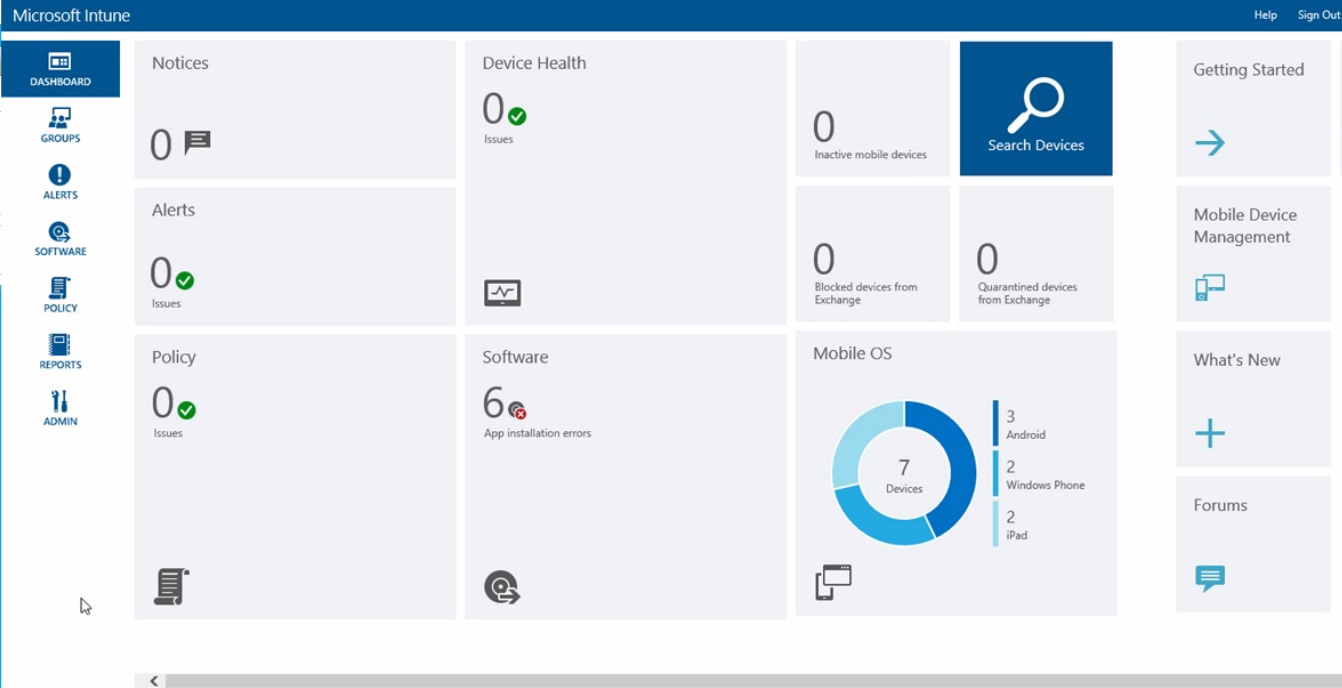The width and height of the screenshot is (1342, 688).
Task: Click the Mobile OS heading
Action: [852, 353]
